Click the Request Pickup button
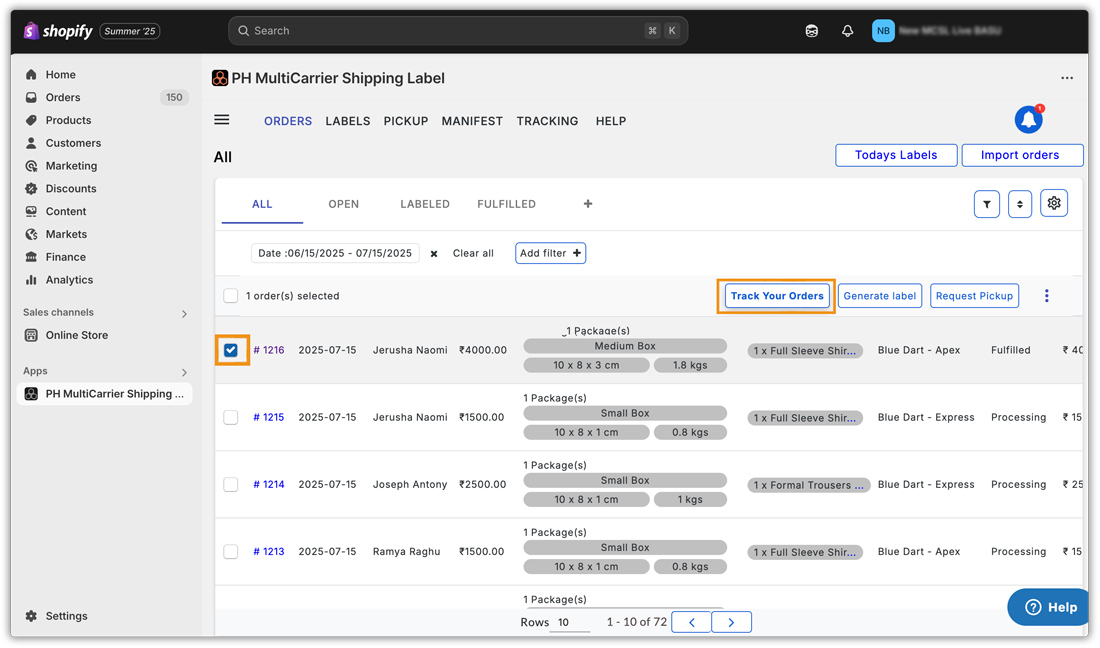 (x=974, y=296)
